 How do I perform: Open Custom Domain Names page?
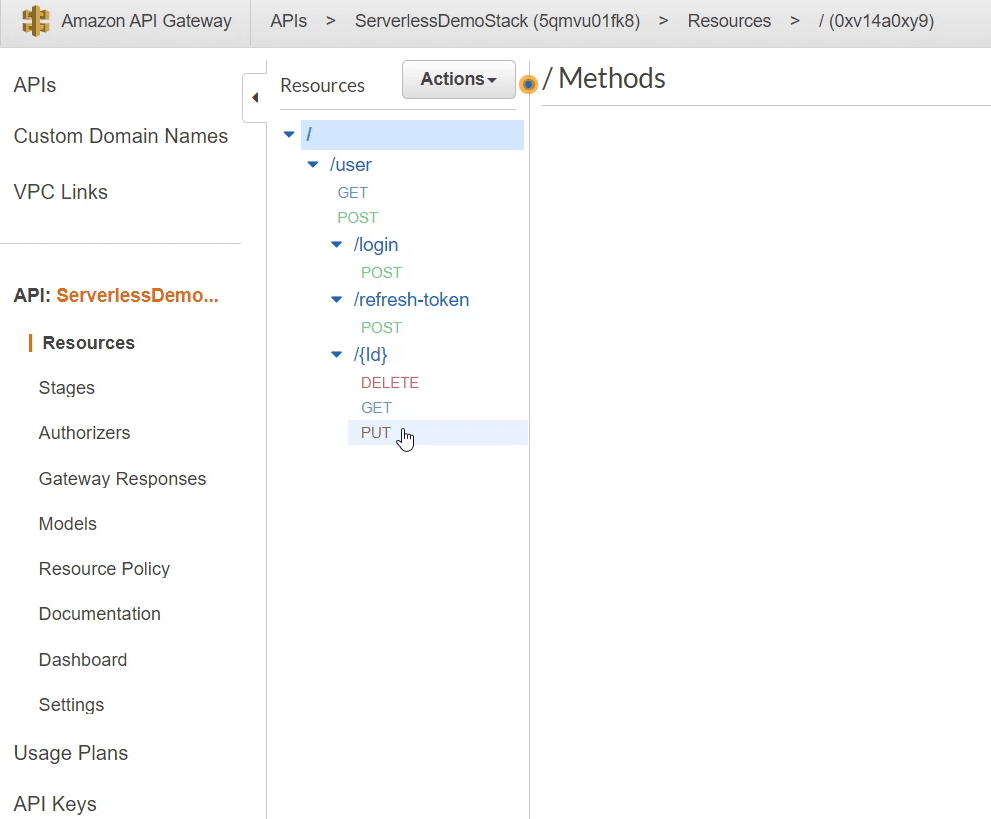[x=121, y=137]
